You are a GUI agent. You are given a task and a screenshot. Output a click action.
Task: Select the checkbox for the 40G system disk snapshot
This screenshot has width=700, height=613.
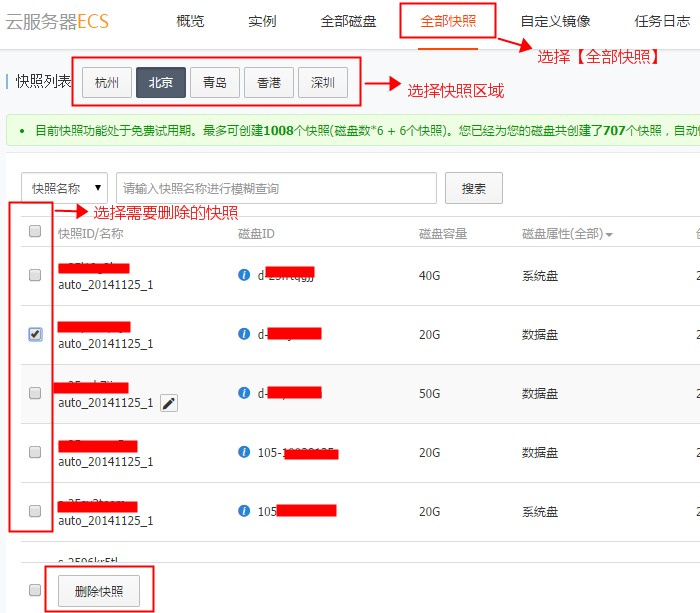point(35,275)
